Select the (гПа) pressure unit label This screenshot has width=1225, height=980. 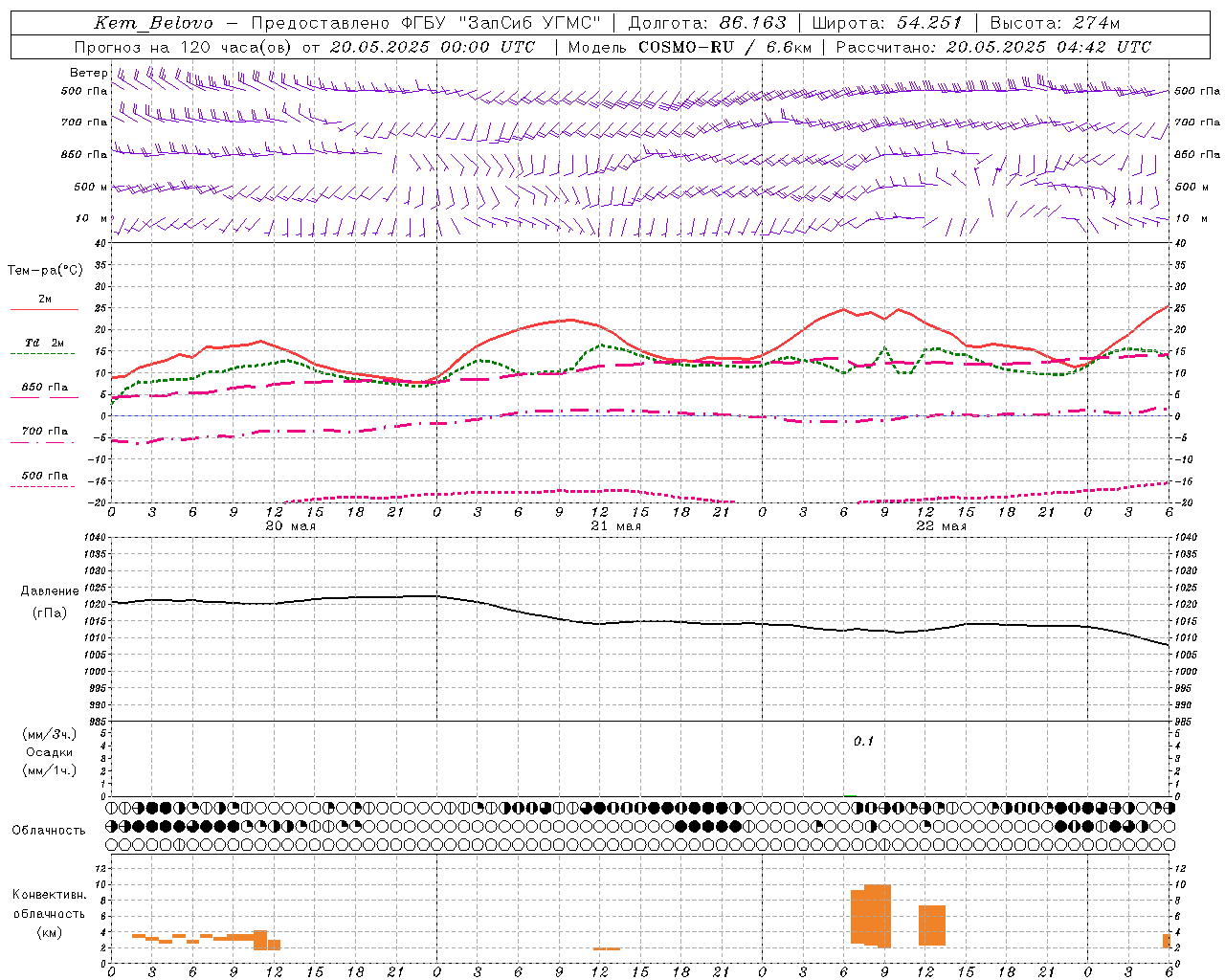[50, 613]
